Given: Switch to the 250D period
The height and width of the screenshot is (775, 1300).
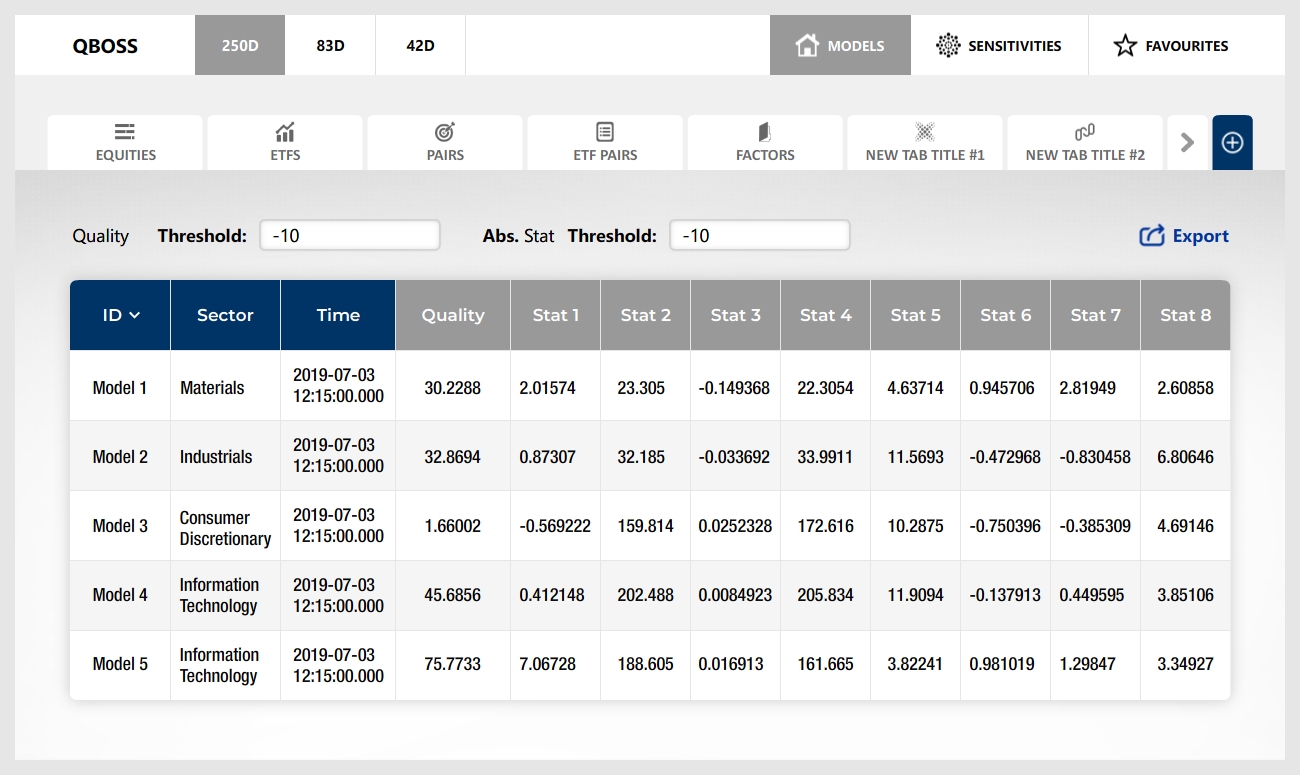Looking at the screenshot, I should 240,45.
